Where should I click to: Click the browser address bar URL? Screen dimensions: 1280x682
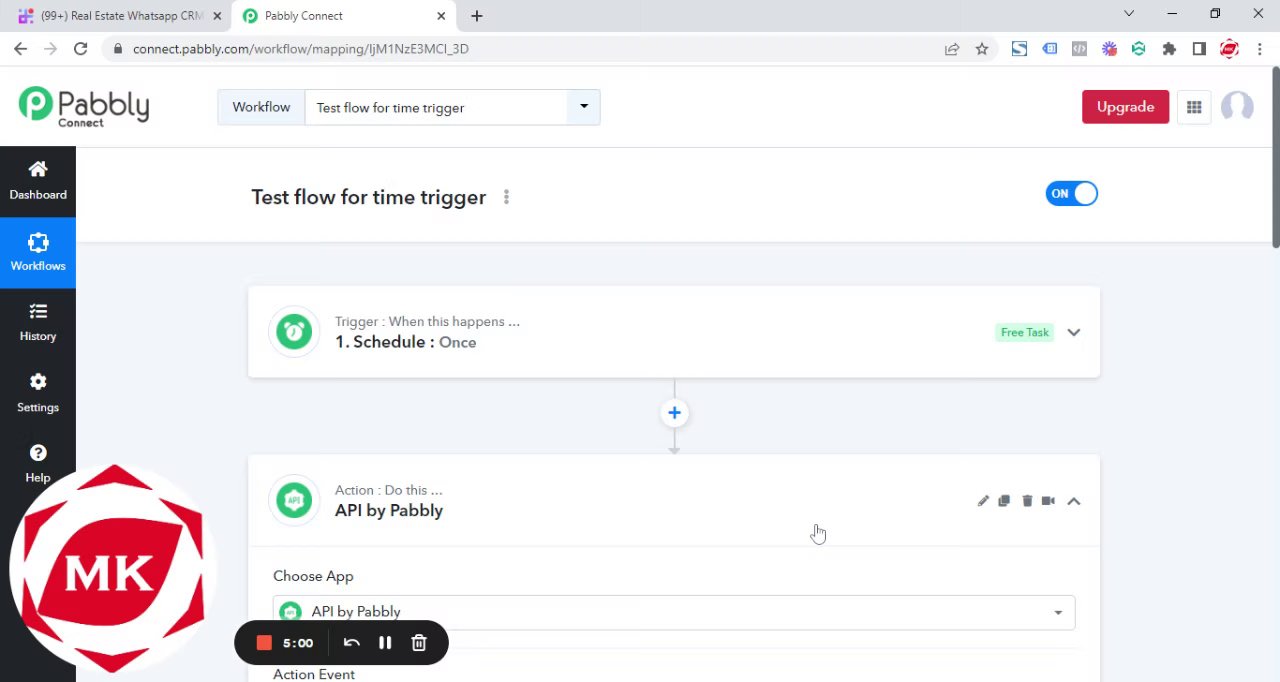(x=300, y=49)
